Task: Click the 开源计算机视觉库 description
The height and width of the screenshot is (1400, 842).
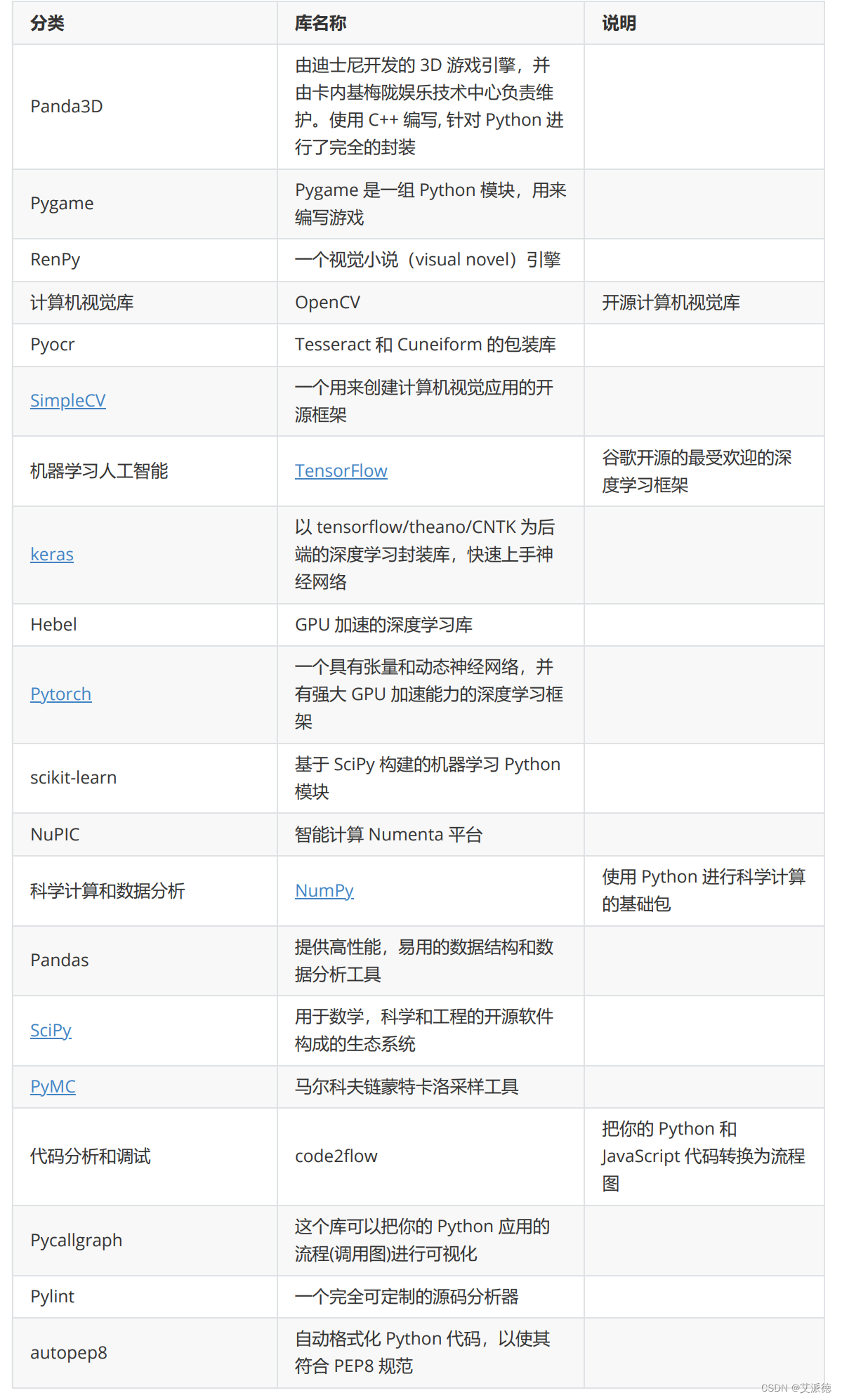Action: pos(671,303)
